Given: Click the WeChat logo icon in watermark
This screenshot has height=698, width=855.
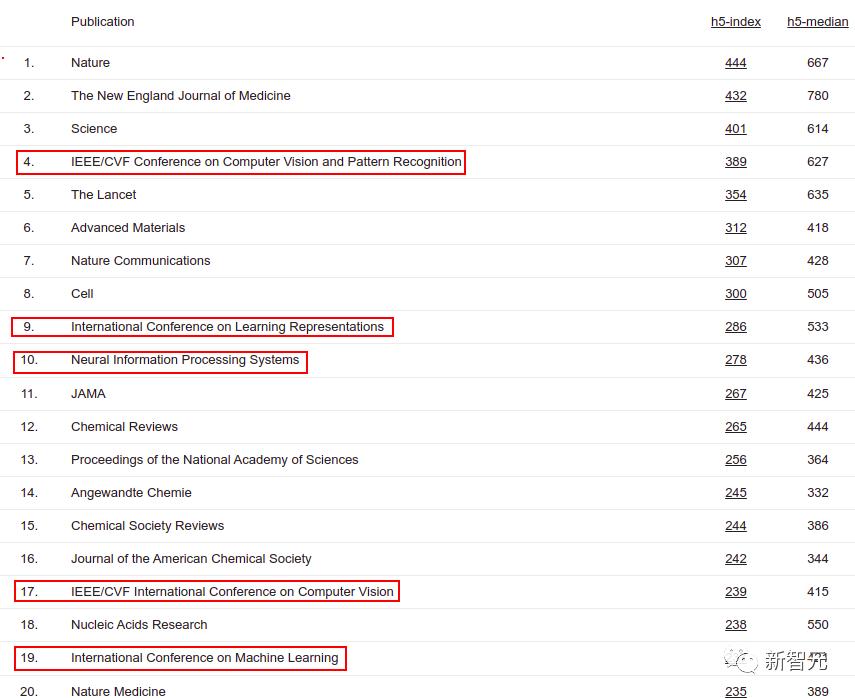Looking at the screenshot, I should coord(743,660).
